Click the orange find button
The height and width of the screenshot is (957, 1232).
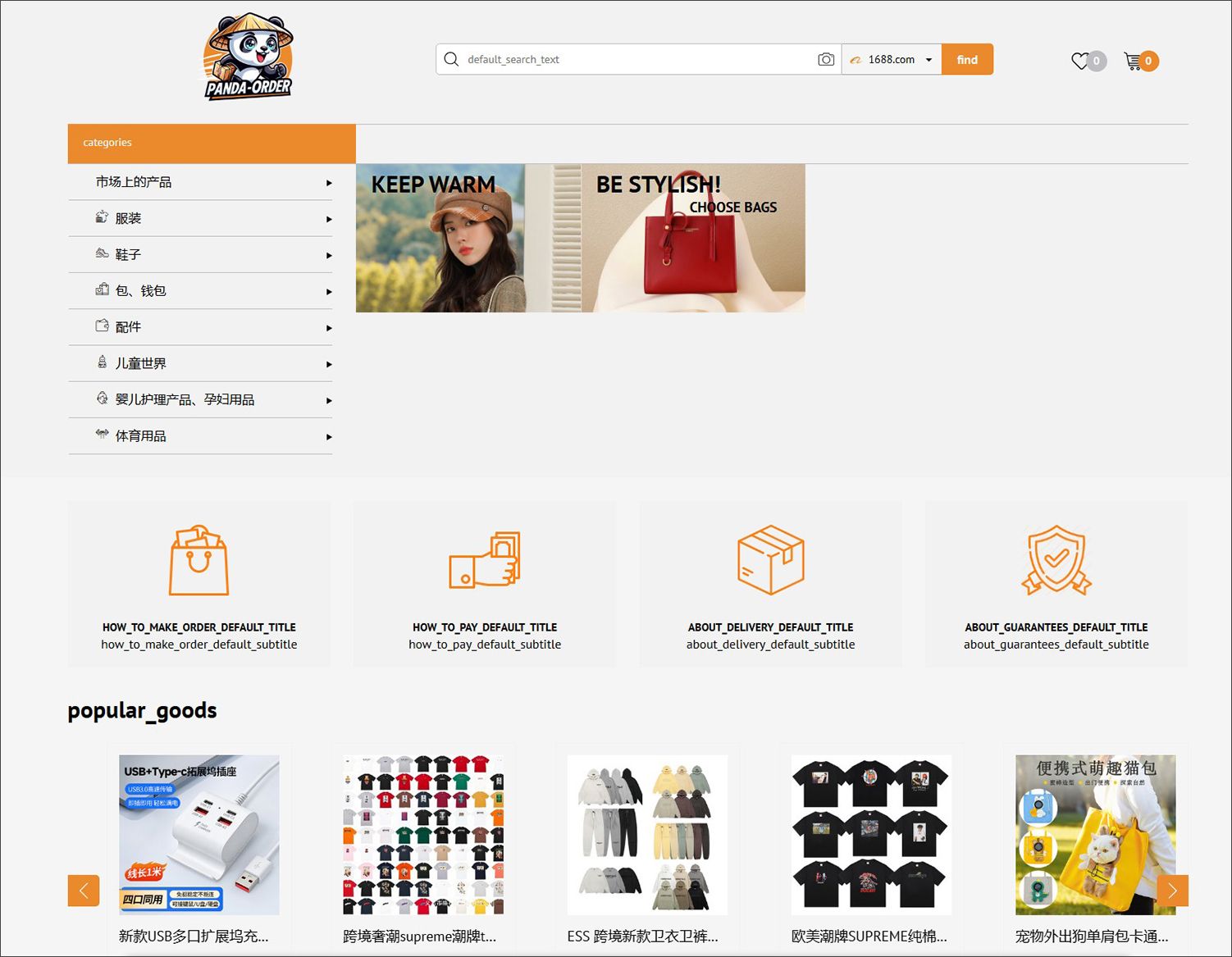pos(967,59)
